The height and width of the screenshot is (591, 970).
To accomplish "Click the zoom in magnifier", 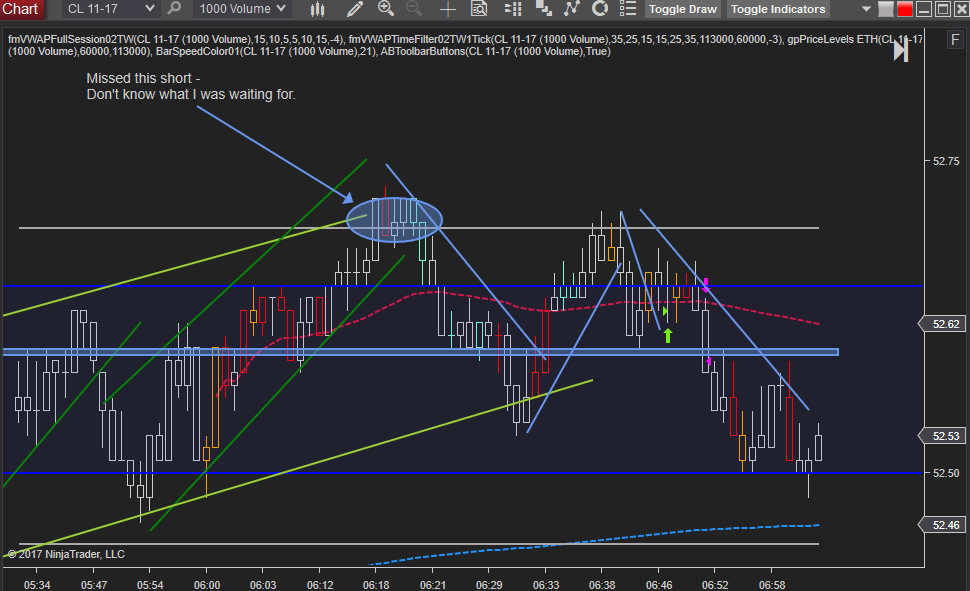I will [386, 9].
